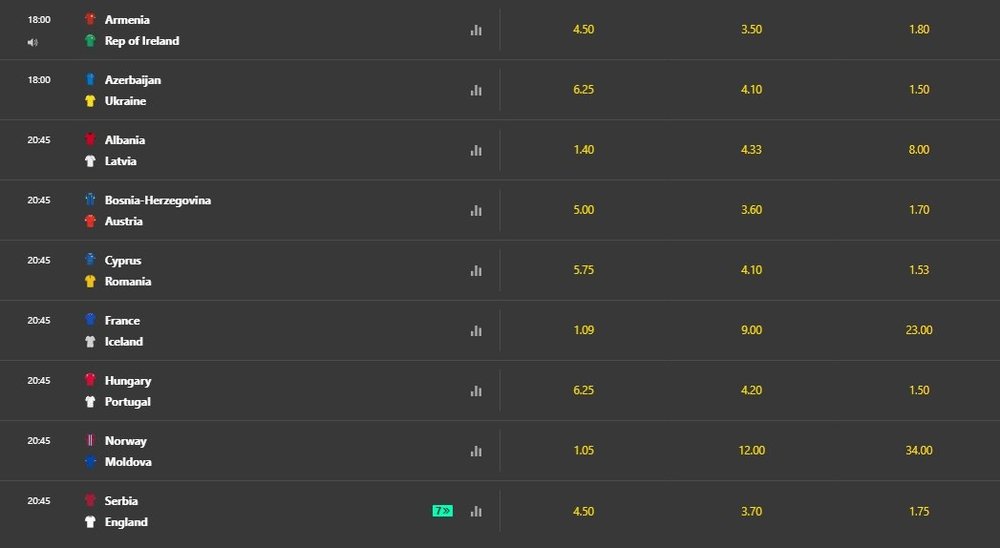Screen dimensions: 1000x548
Task: Select draw odds 12.00 for Norway match
Action: [751, 450]
